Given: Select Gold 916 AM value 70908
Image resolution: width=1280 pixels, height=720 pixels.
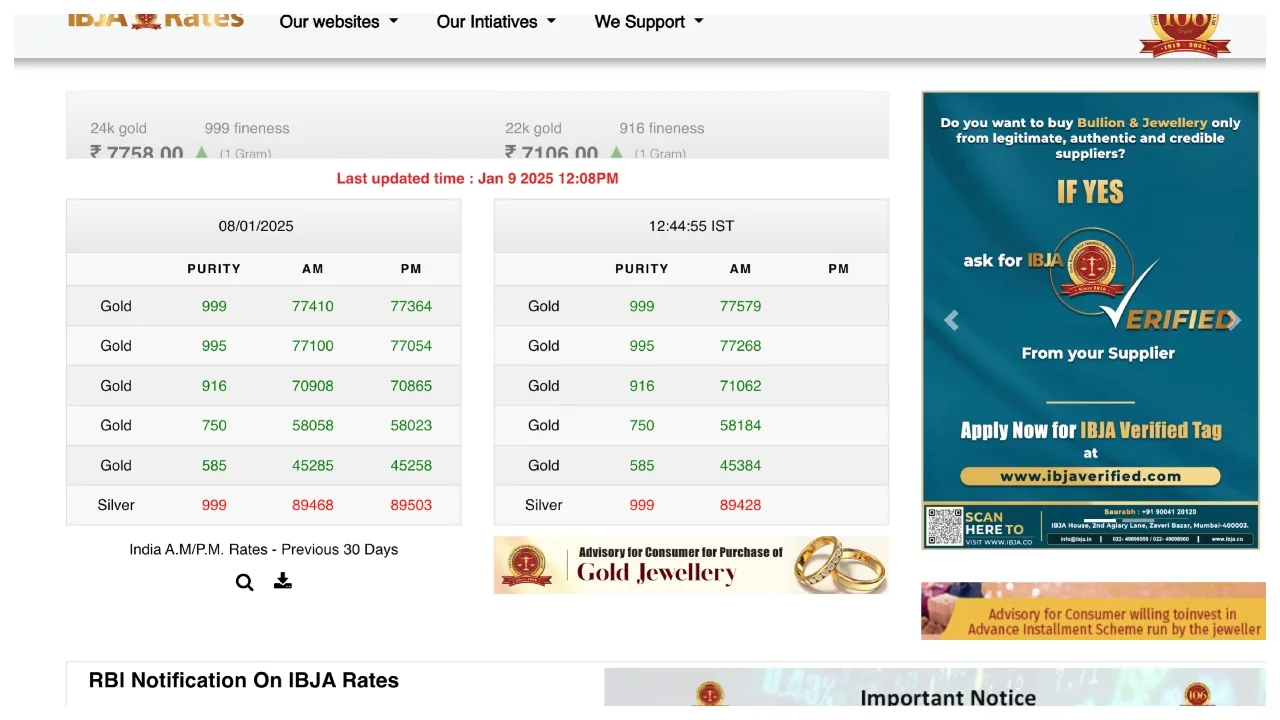Looking at the screenshot, I should click(x=313, y=386).
